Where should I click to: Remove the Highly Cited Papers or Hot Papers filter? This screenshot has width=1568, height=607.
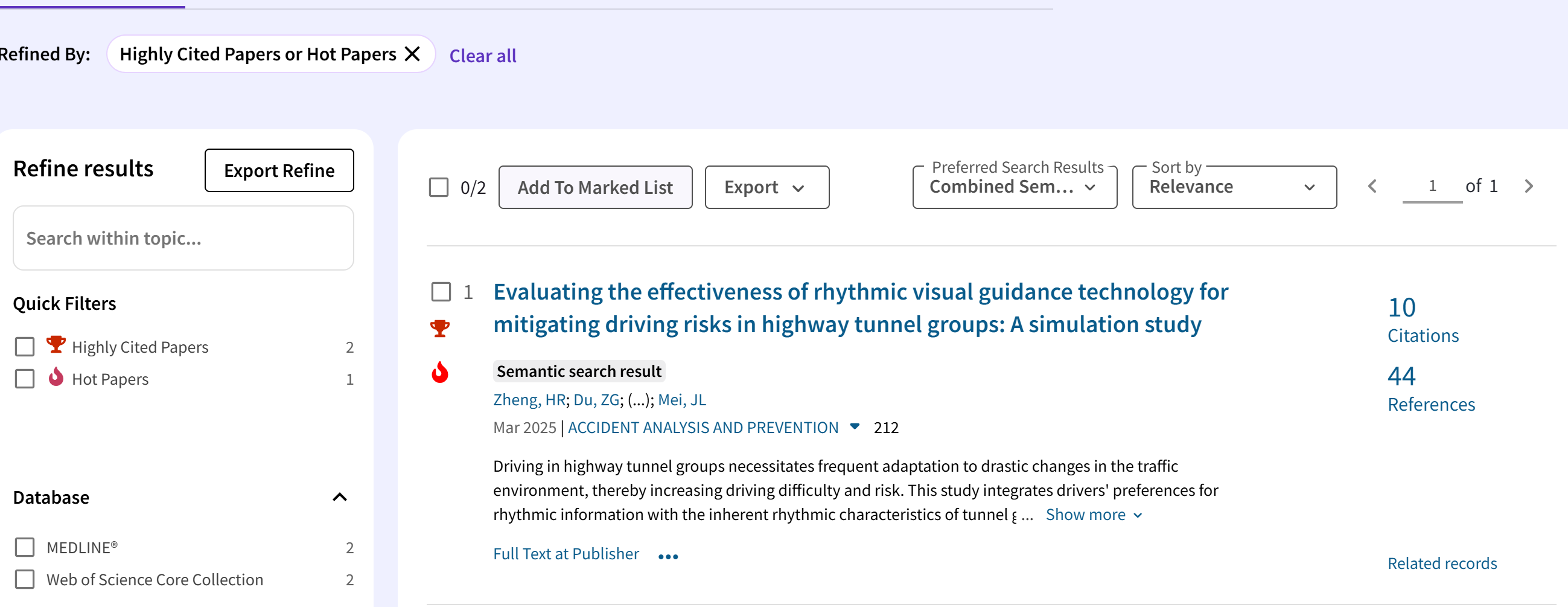coord(412,54)
